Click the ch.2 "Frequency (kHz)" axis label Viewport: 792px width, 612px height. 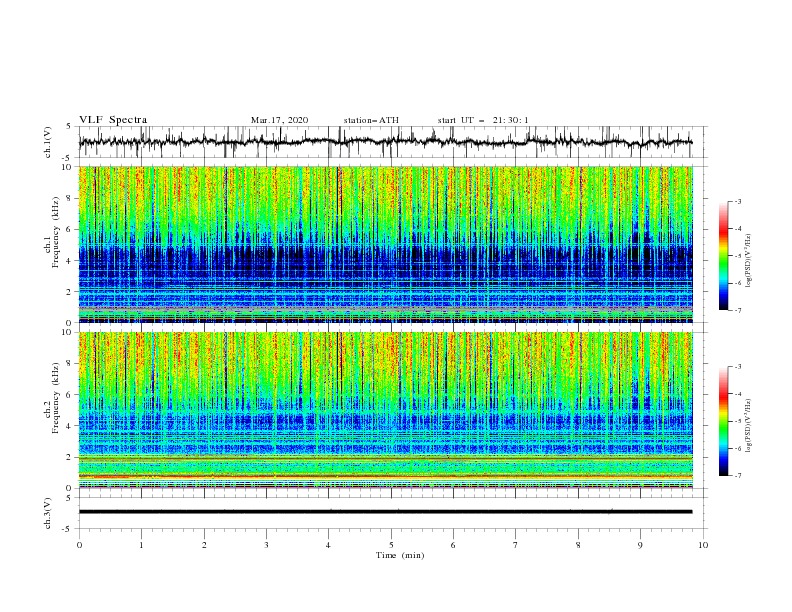coord(56,397)
